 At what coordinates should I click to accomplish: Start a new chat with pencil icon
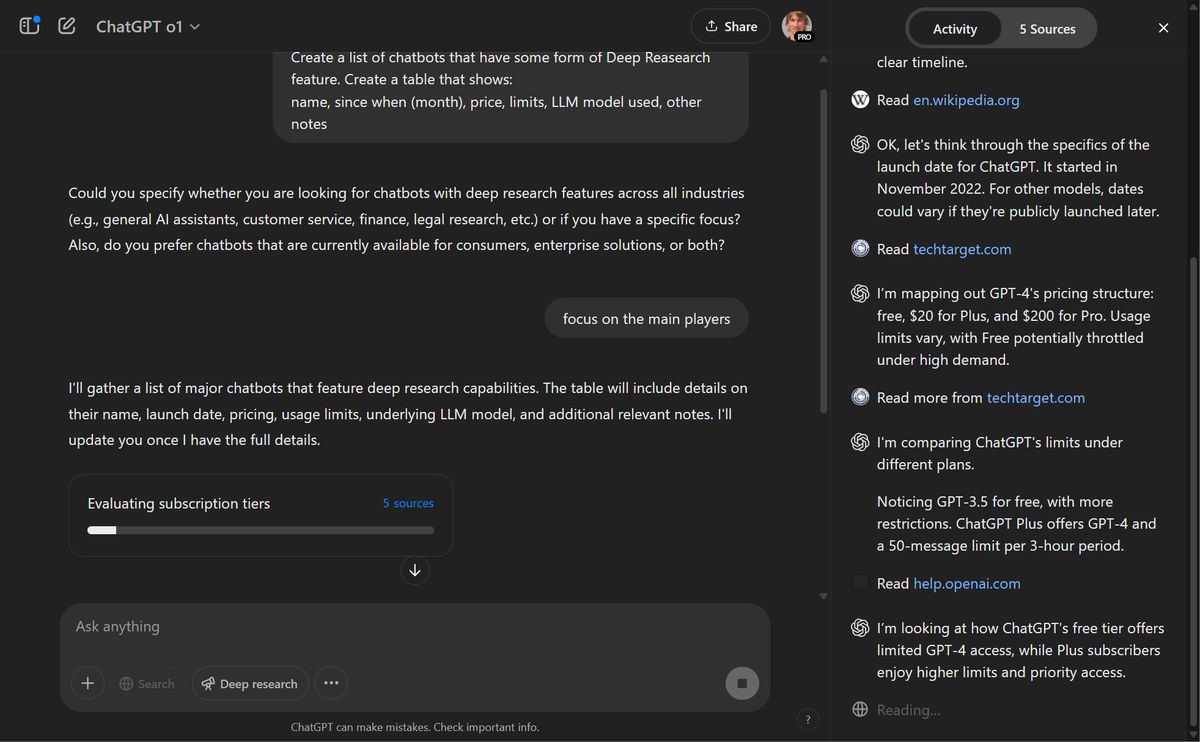pyautogui.click(x=67, y=26)
